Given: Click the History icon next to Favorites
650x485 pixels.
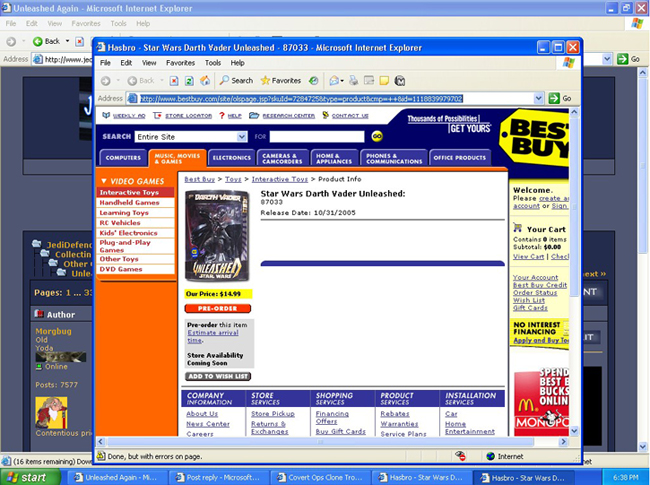Looking at the screenshot, I should [x=314, y=81].
